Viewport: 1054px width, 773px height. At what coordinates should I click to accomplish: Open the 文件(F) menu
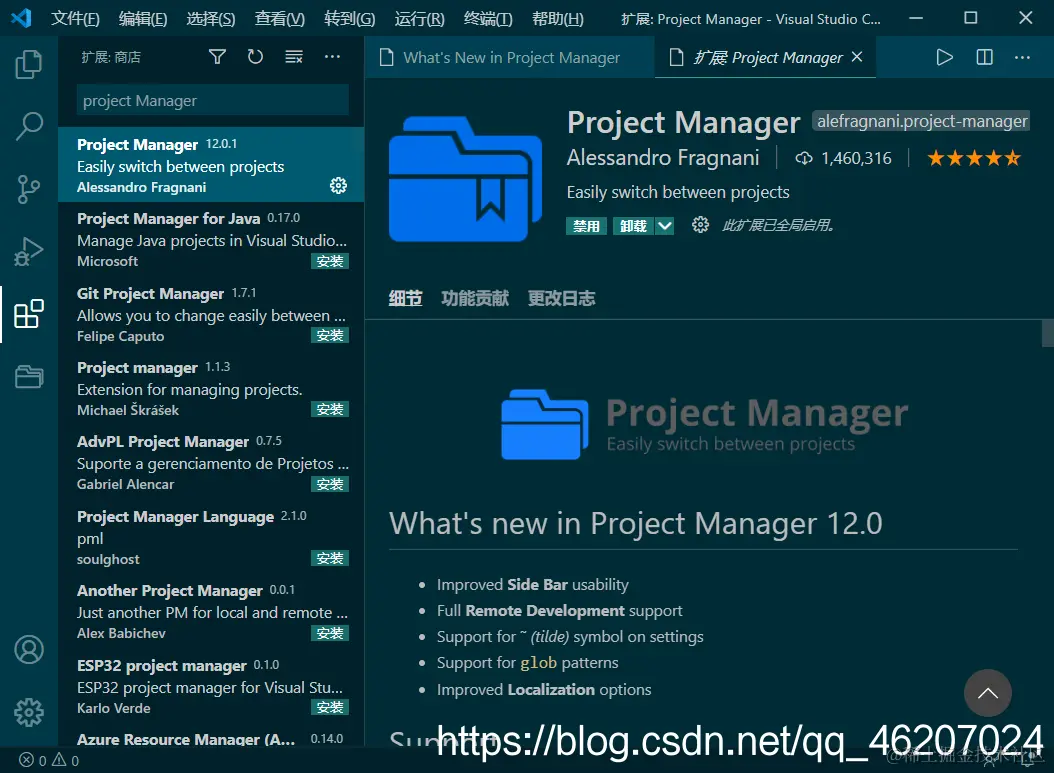click(x=75, y=18)
